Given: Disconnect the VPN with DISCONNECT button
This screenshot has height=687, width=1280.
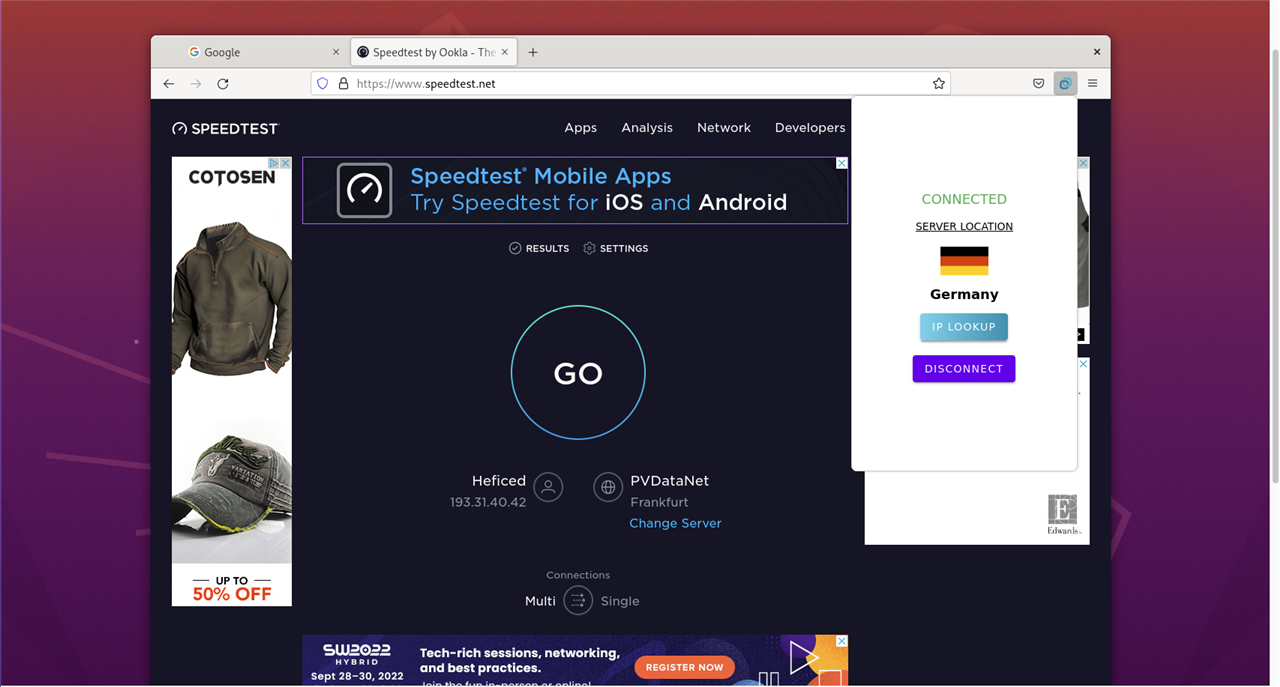Looking at the screenshot, I should click(964, 369).
